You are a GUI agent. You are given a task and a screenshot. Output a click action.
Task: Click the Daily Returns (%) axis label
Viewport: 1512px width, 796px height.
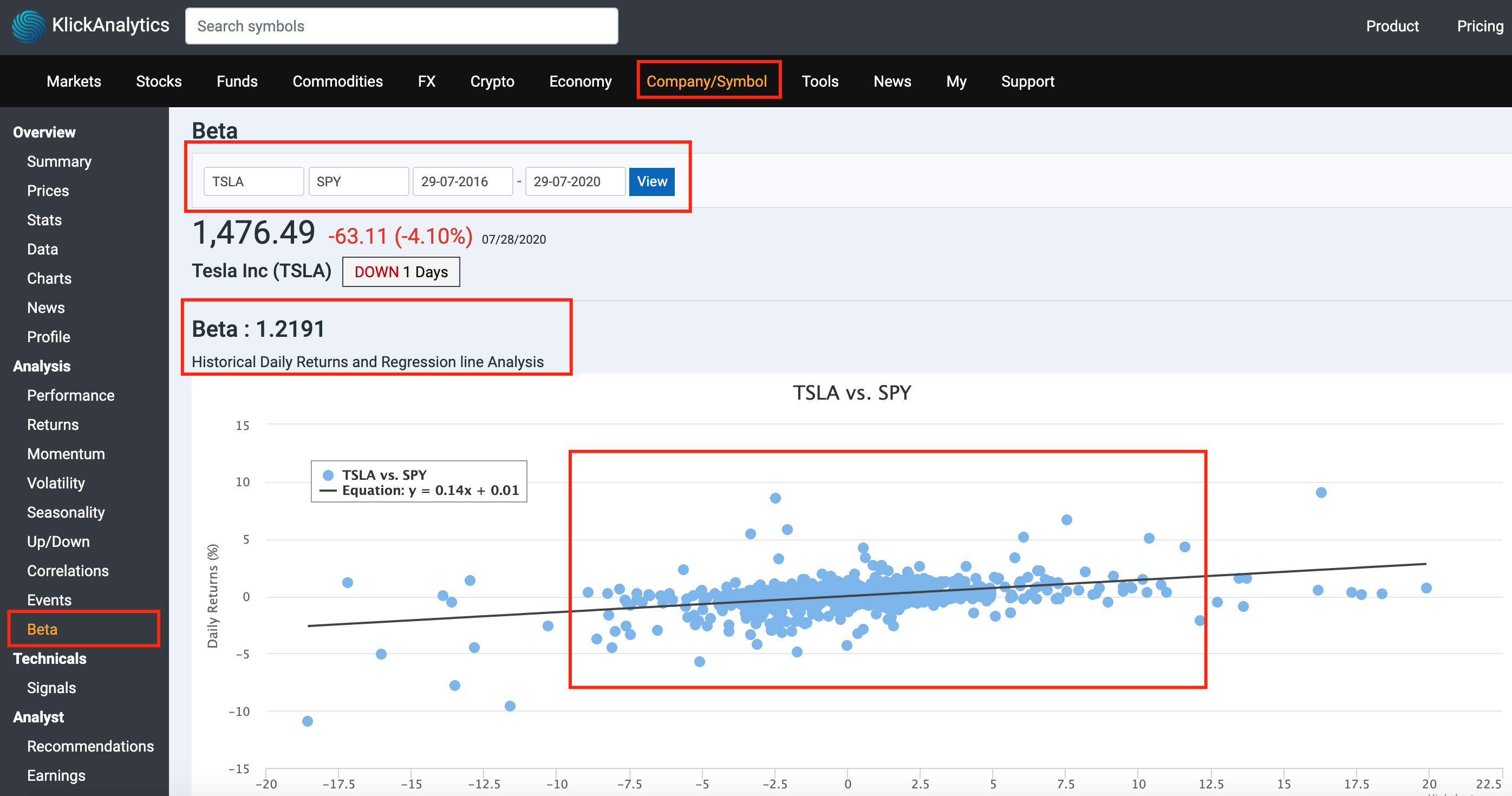pyautogui.click(x=212, y=596)
